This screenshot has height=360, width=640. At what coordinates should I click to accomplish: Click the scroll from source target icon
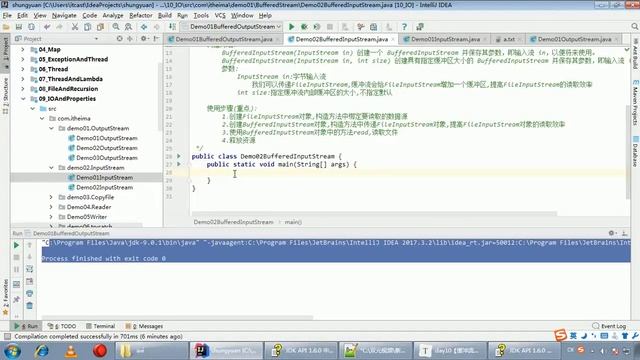tap(119, 39)
